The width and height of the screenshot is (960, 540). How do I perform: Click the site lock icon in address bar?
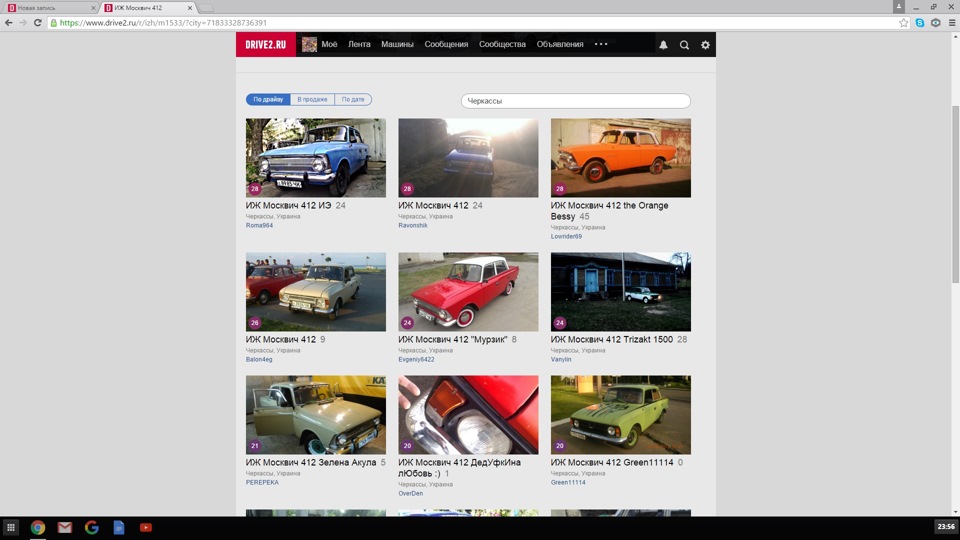point(54,23)
